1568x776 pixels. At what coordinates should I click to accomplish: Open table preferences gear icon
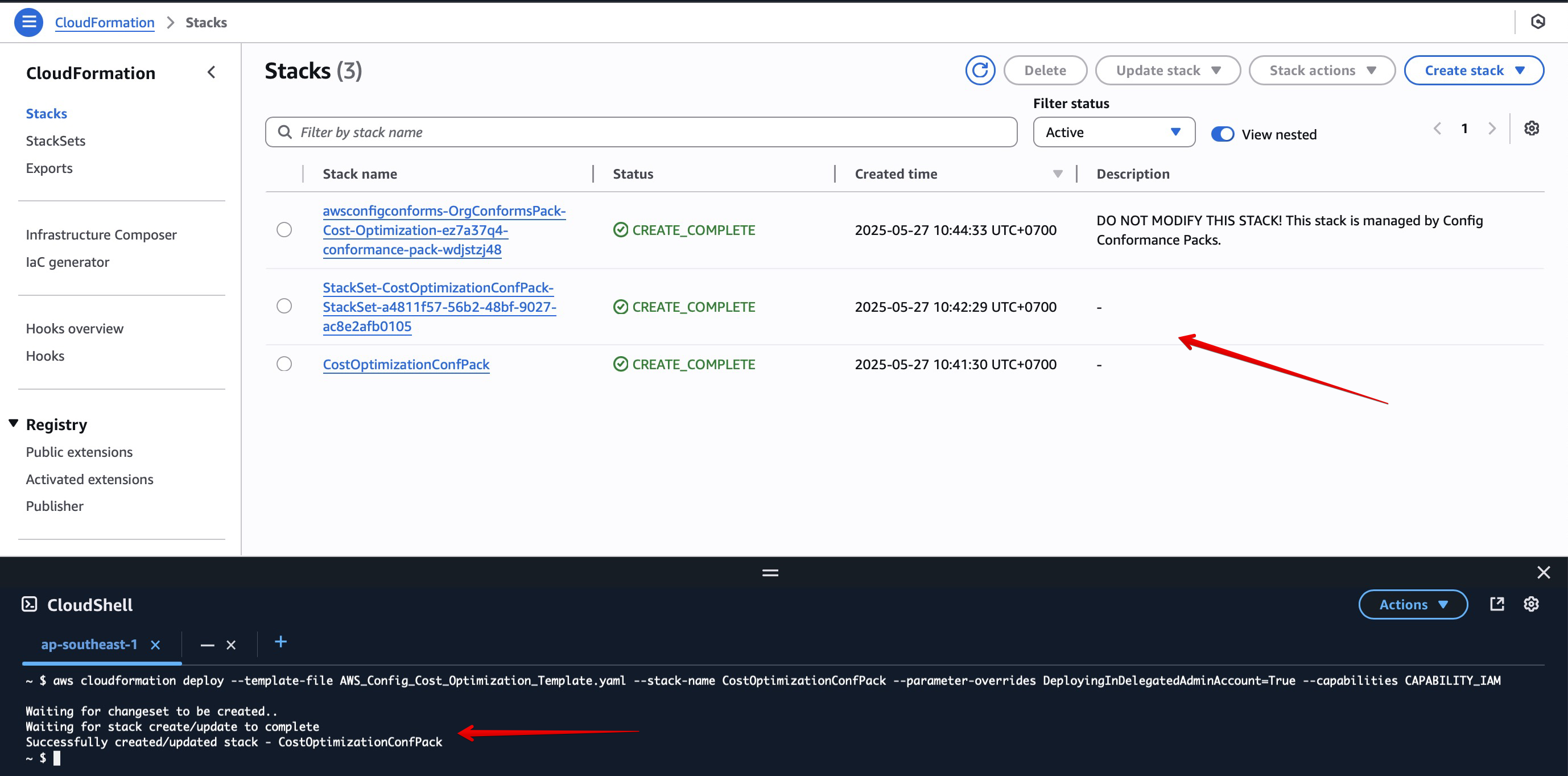[1532, 129]
